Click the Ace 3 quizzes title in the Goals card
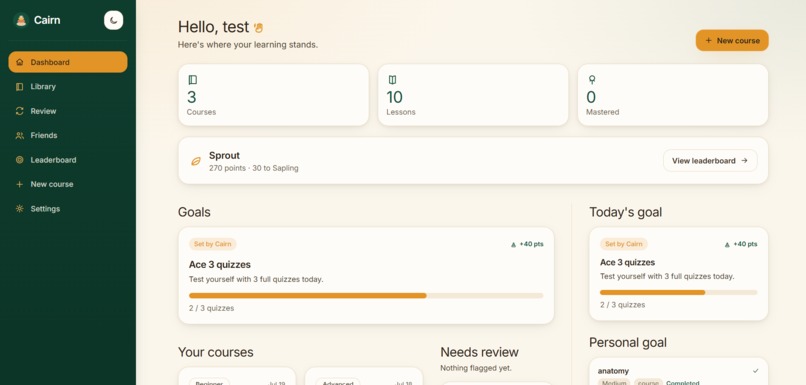Screen dimensions: 806x385 tap(219, 265)
